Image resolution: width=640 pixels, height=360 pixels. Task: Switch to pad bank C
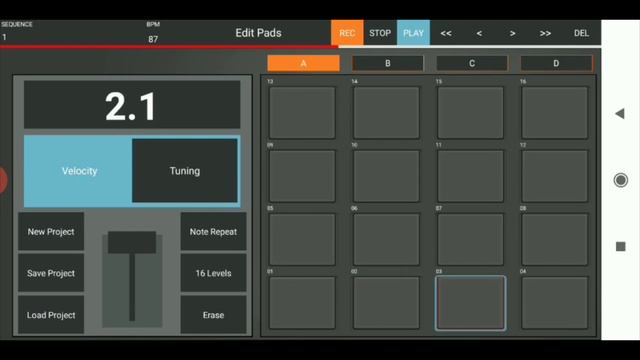coord(472,63)
